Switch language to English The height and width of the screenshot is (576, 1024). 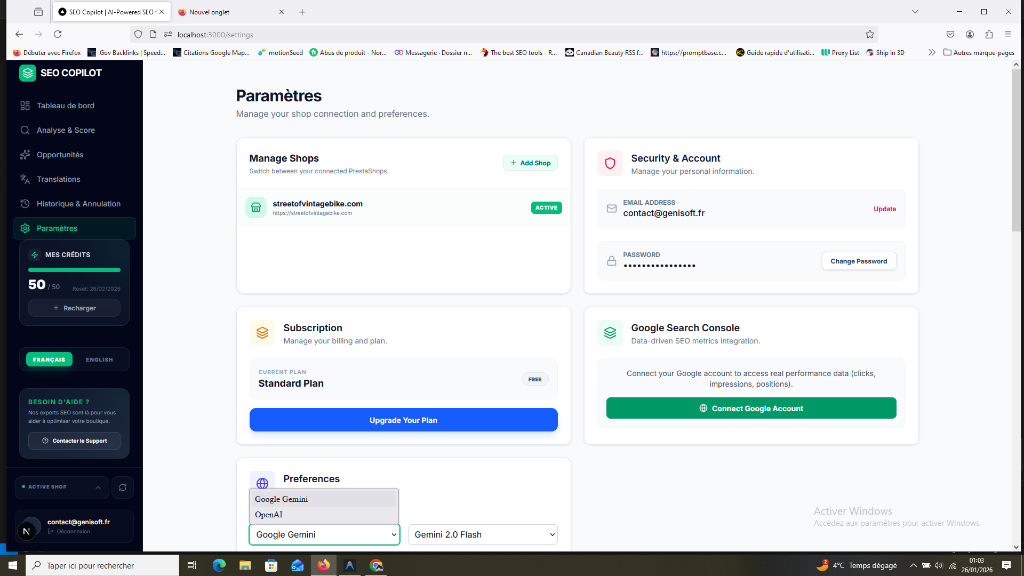99,359
